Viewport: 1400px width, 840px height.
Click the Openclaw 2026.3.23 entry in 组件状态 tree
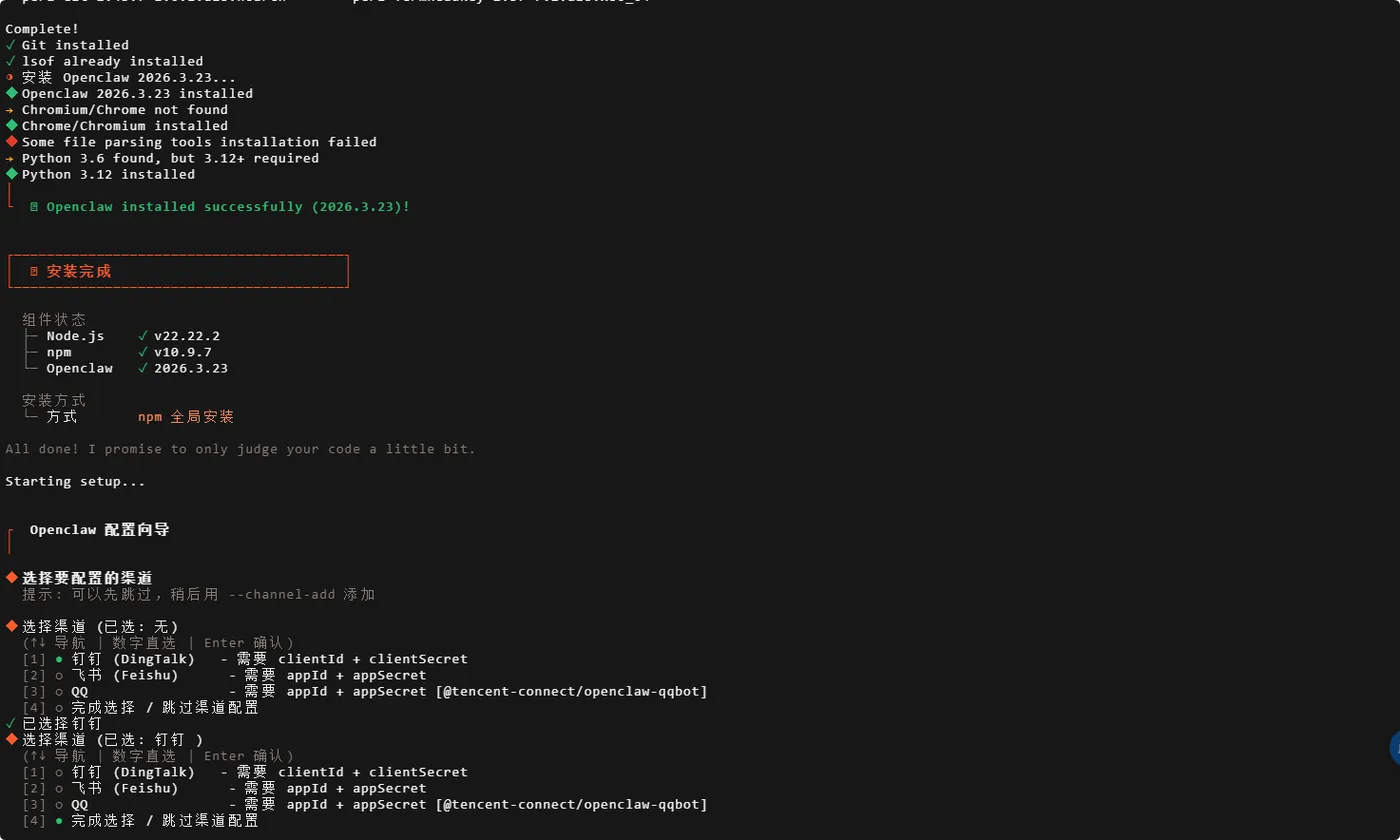(x=136, y=368)
